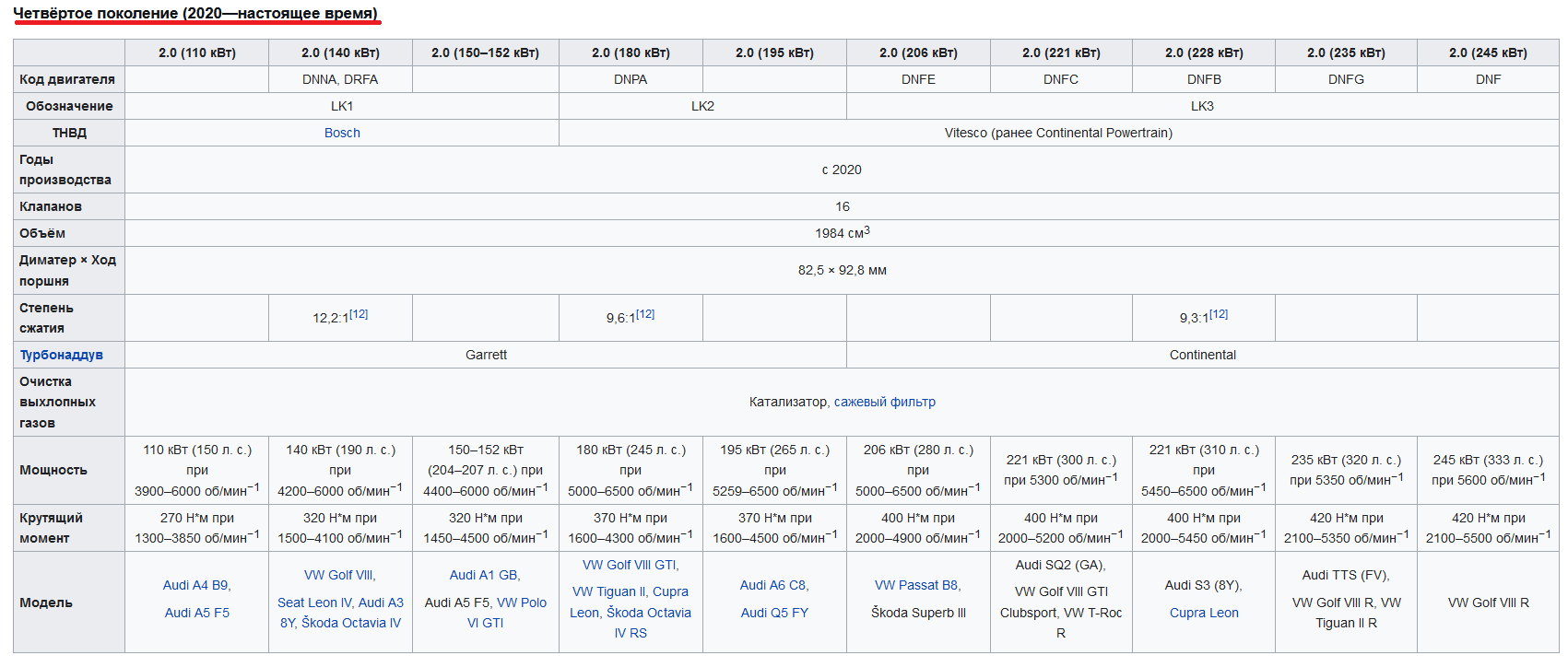The image size is (1568, 667).
Task: Select the с 2020 production years cell
Action: pyautogui.click(x=842, y=170)
